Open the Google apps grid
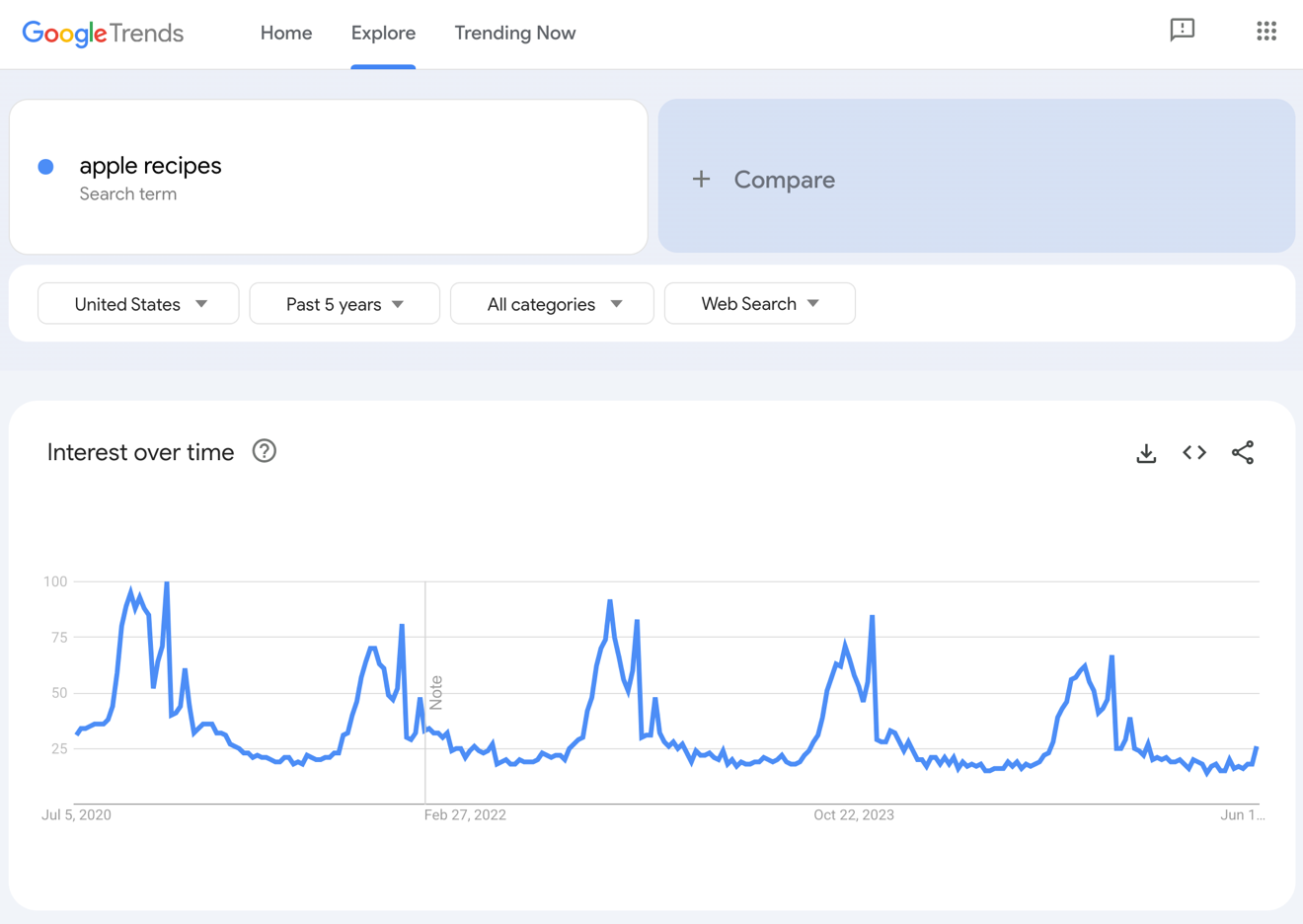 (1266, 32)
